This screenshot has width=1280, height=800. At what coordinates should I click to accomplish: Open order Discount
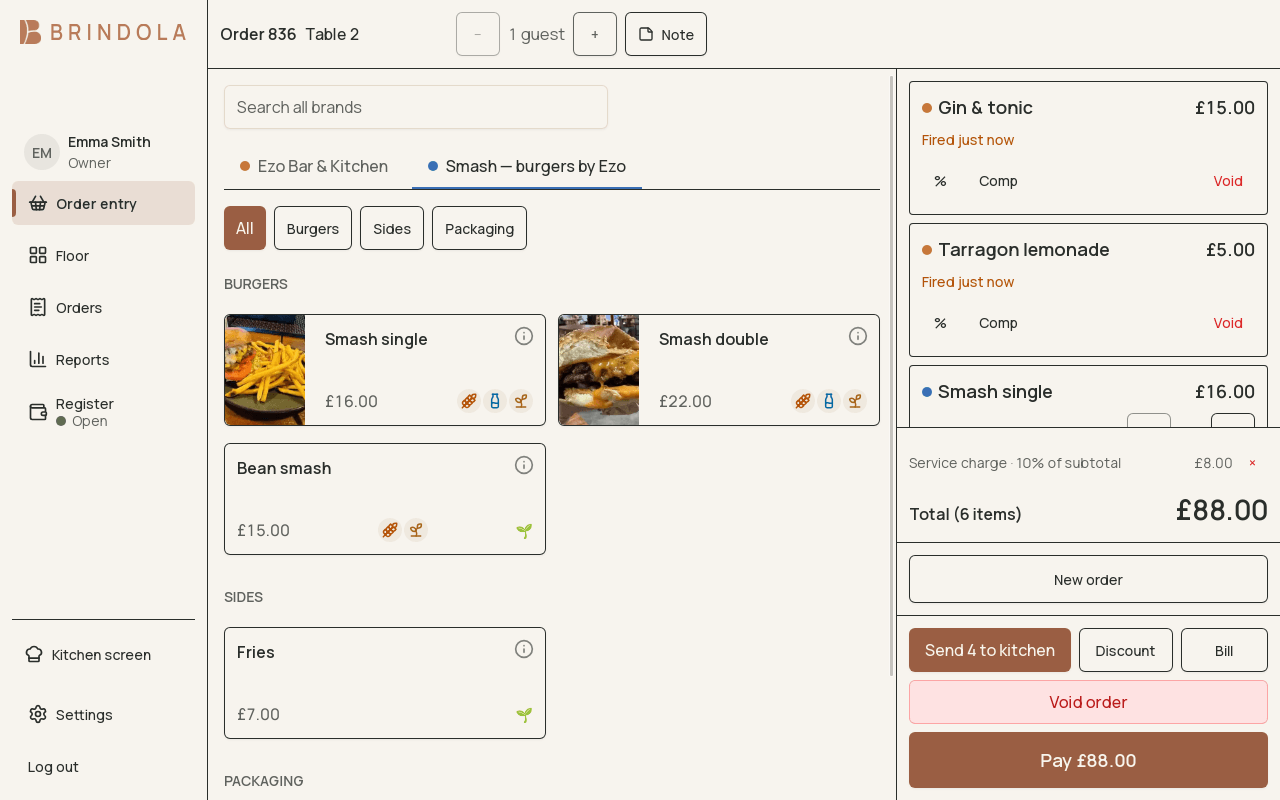click(x=1125, y=650)
